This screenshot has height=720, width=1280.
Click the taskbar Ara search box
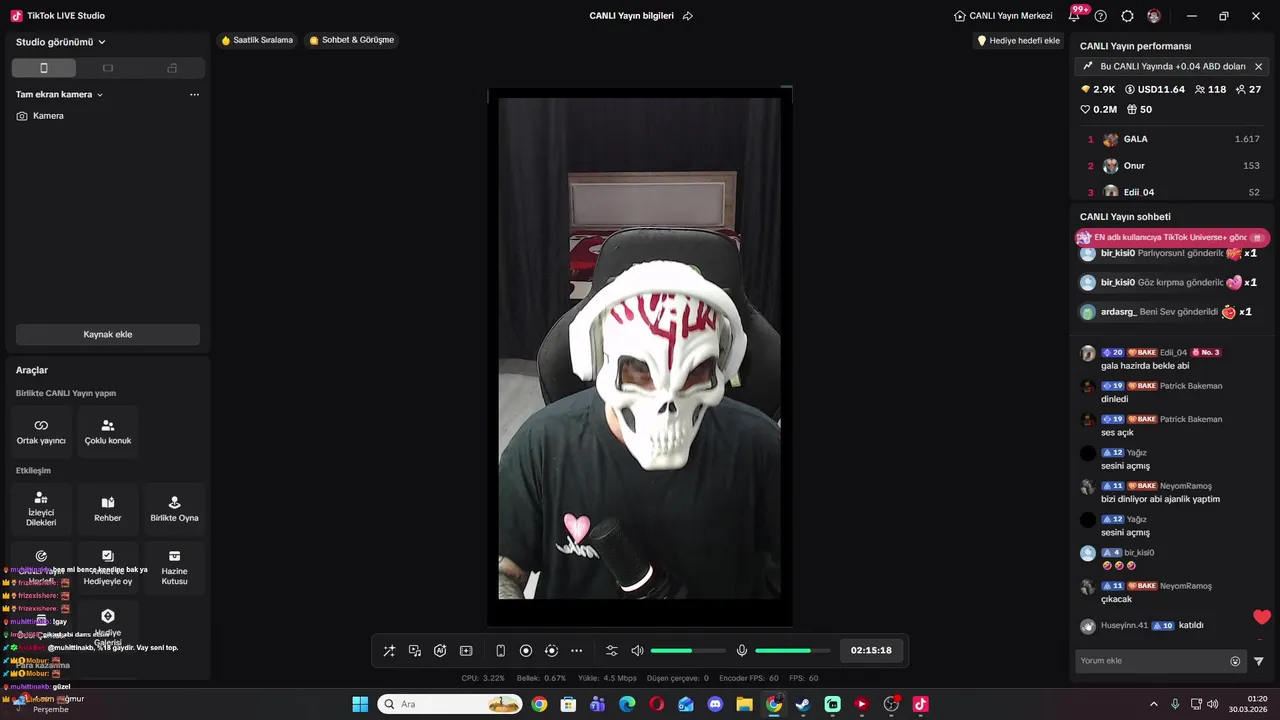point(449,704)
